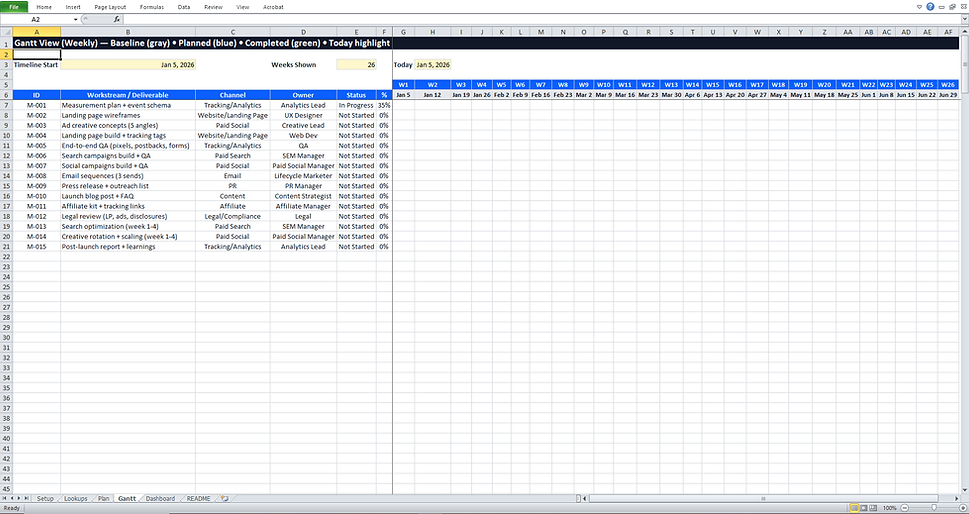The image size is (969, 514).
Task: Select 'Affiliate Manager' owner cell
Action: 303,206
